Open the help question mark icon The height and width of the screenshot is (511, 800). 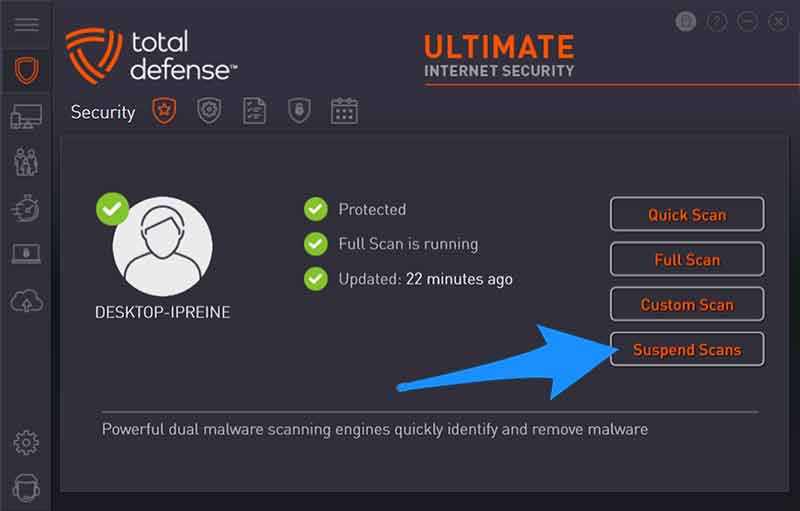717,21
